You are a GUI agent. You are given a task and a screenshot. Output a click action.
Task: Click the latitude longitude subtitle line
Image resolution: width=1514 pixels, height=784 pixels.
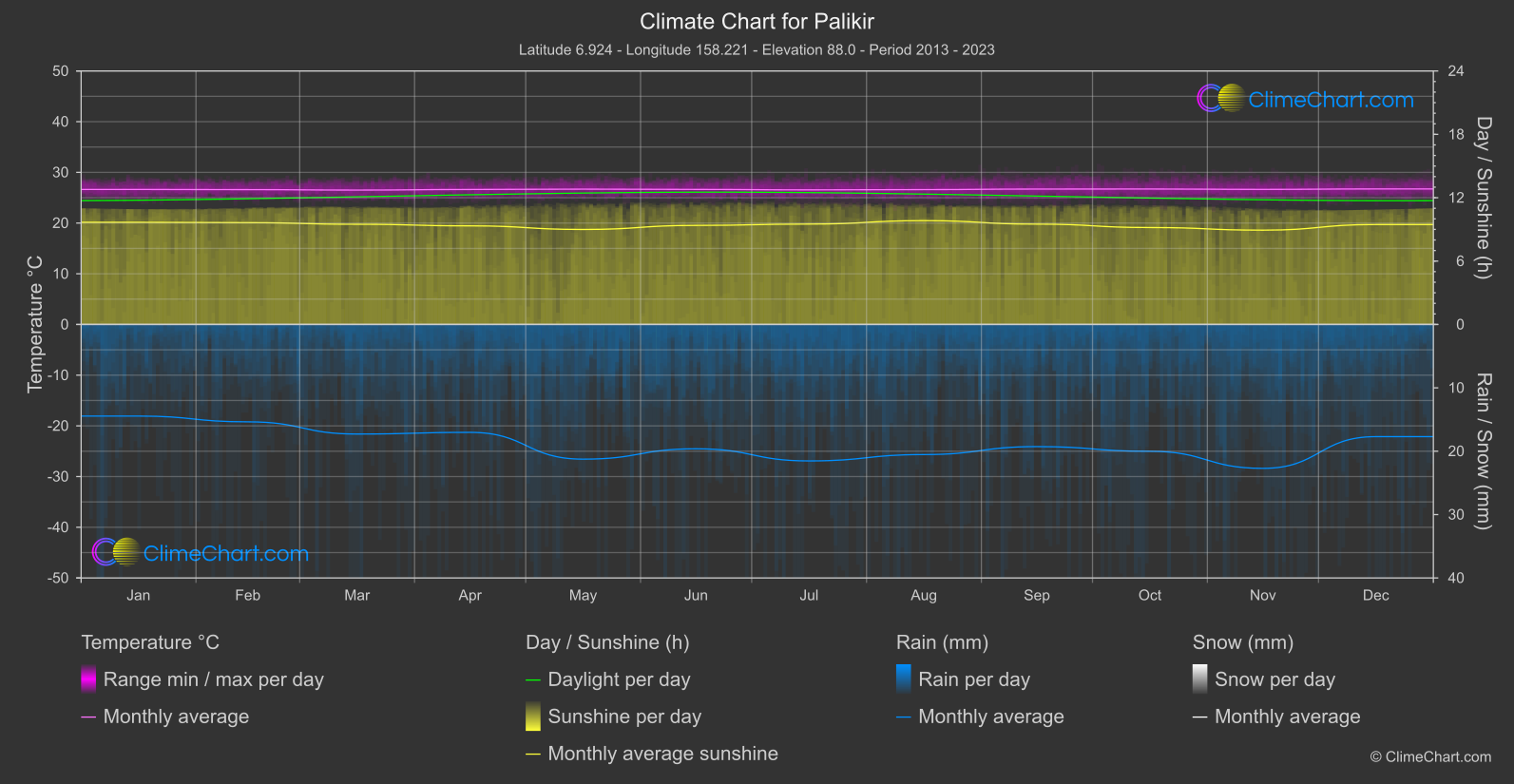757,49
